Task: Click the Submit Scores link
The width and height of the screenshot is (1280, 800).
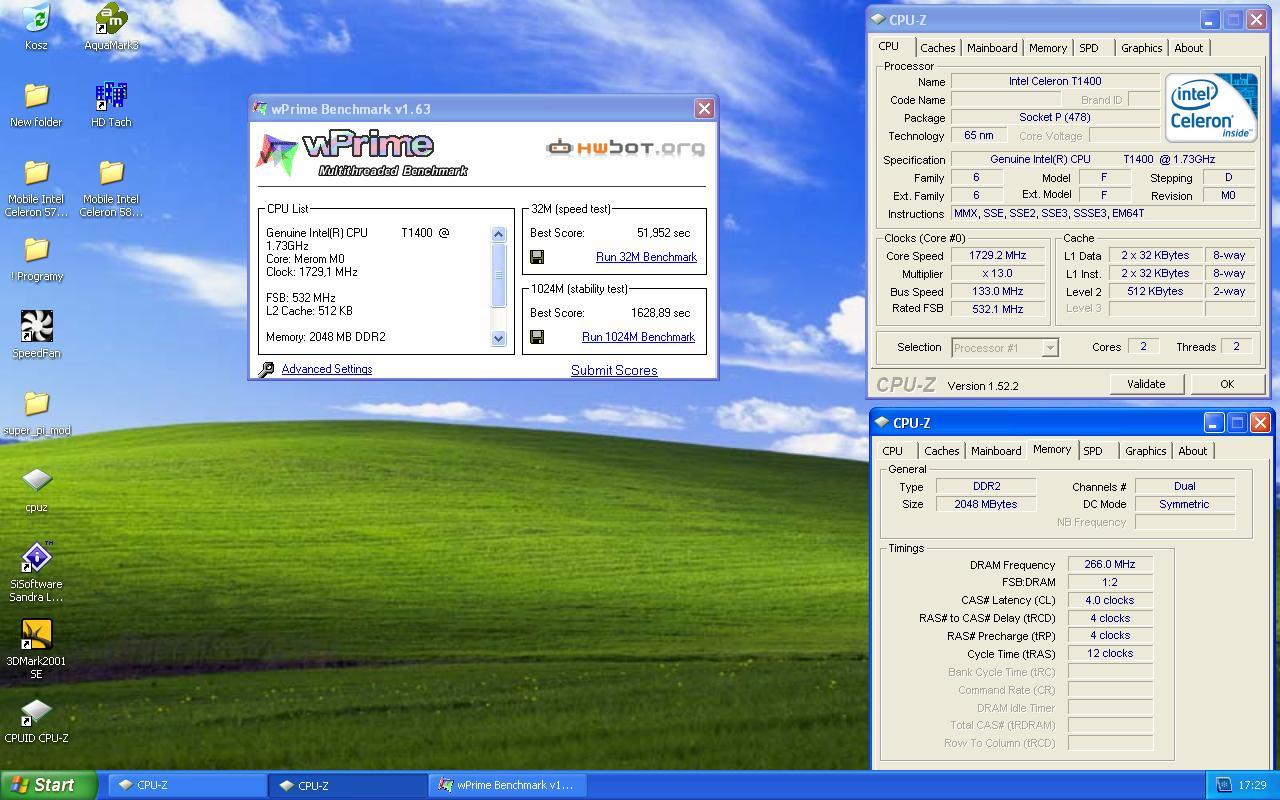Action: pos(614,370)
